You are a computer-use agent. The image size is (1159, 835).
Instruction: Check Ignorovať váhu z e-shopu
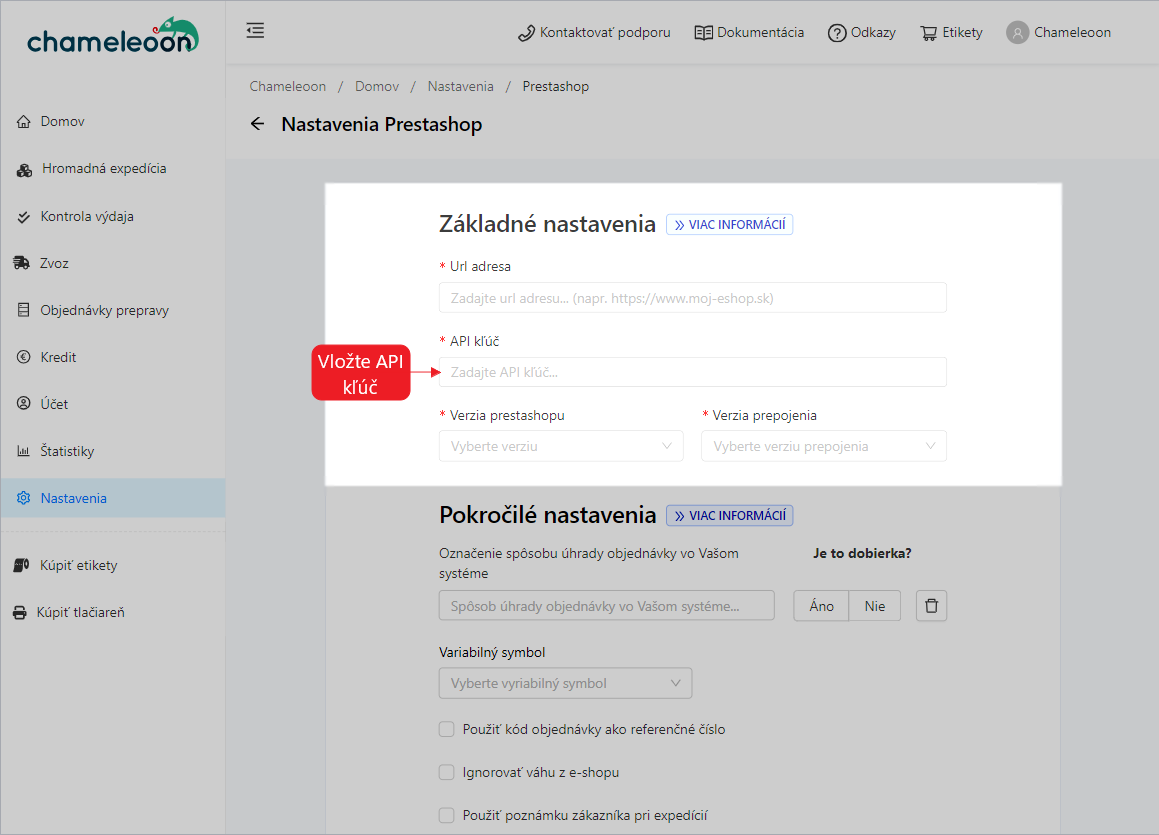click(x=447, y=772)
